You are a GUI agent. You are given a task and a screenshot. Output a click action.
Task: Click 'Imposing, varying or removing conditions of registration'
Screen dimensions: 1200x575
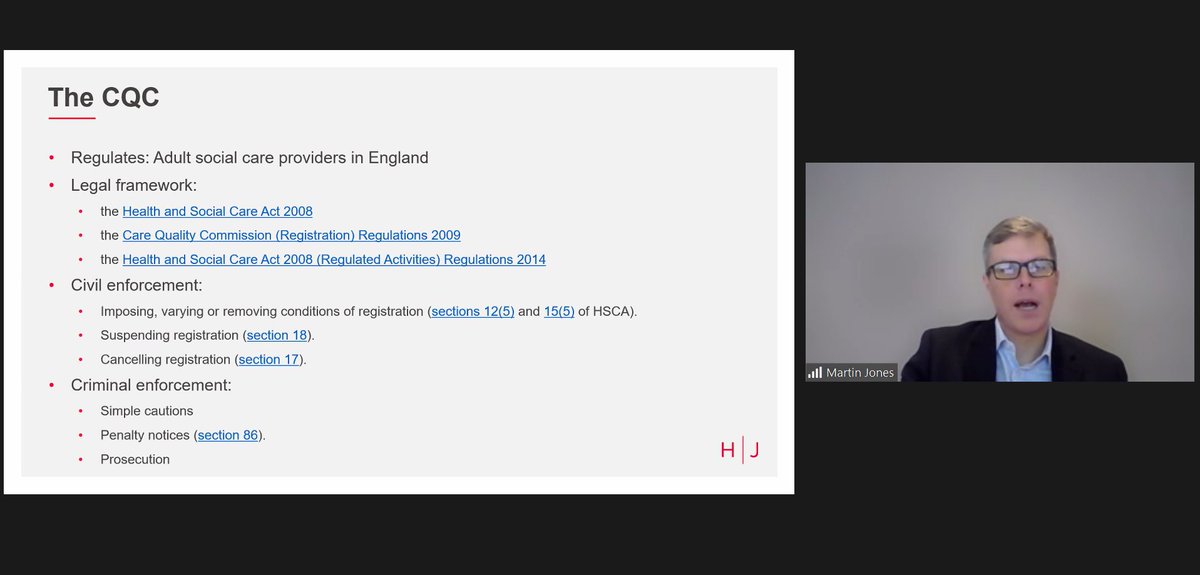click(262, 311)
